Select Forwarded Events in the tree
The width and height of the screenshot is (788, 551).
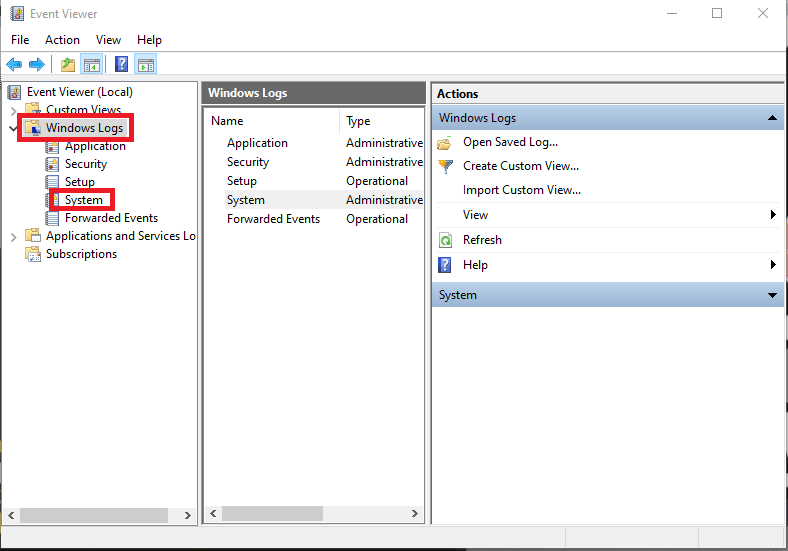click(x=112, y=218)
